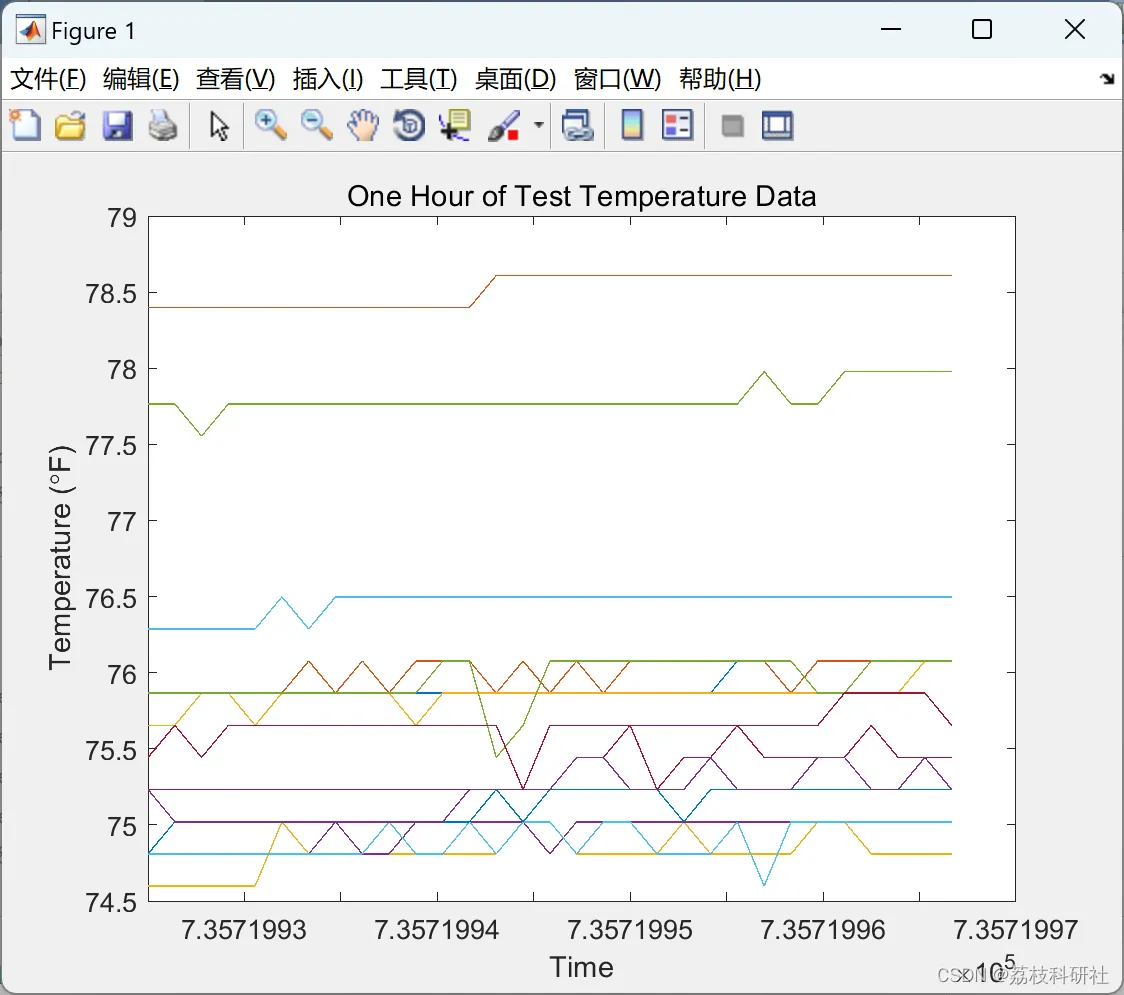Open the 编辑(E) menu
This screenshot has height=995, width=1124.
141,79
